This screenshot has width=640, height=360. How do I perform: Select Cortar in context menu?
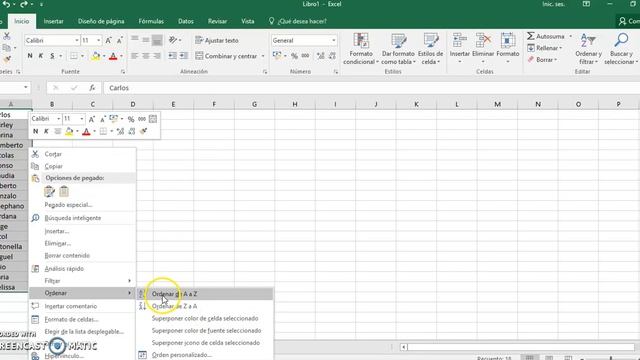pyautogui.click(x=83, y=154)
